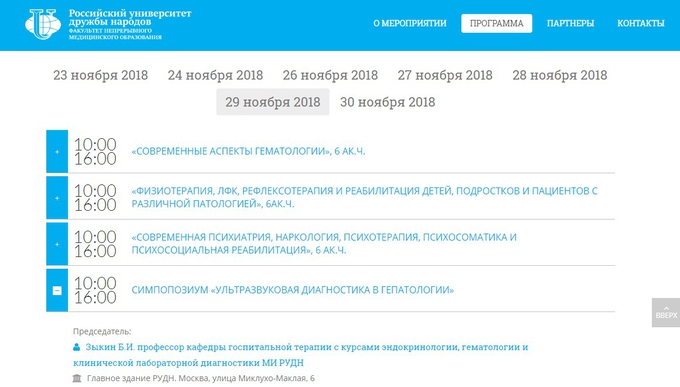Click the person icon beside Зыкин Б.И.
Screen dimensions: 680x387
77,347
